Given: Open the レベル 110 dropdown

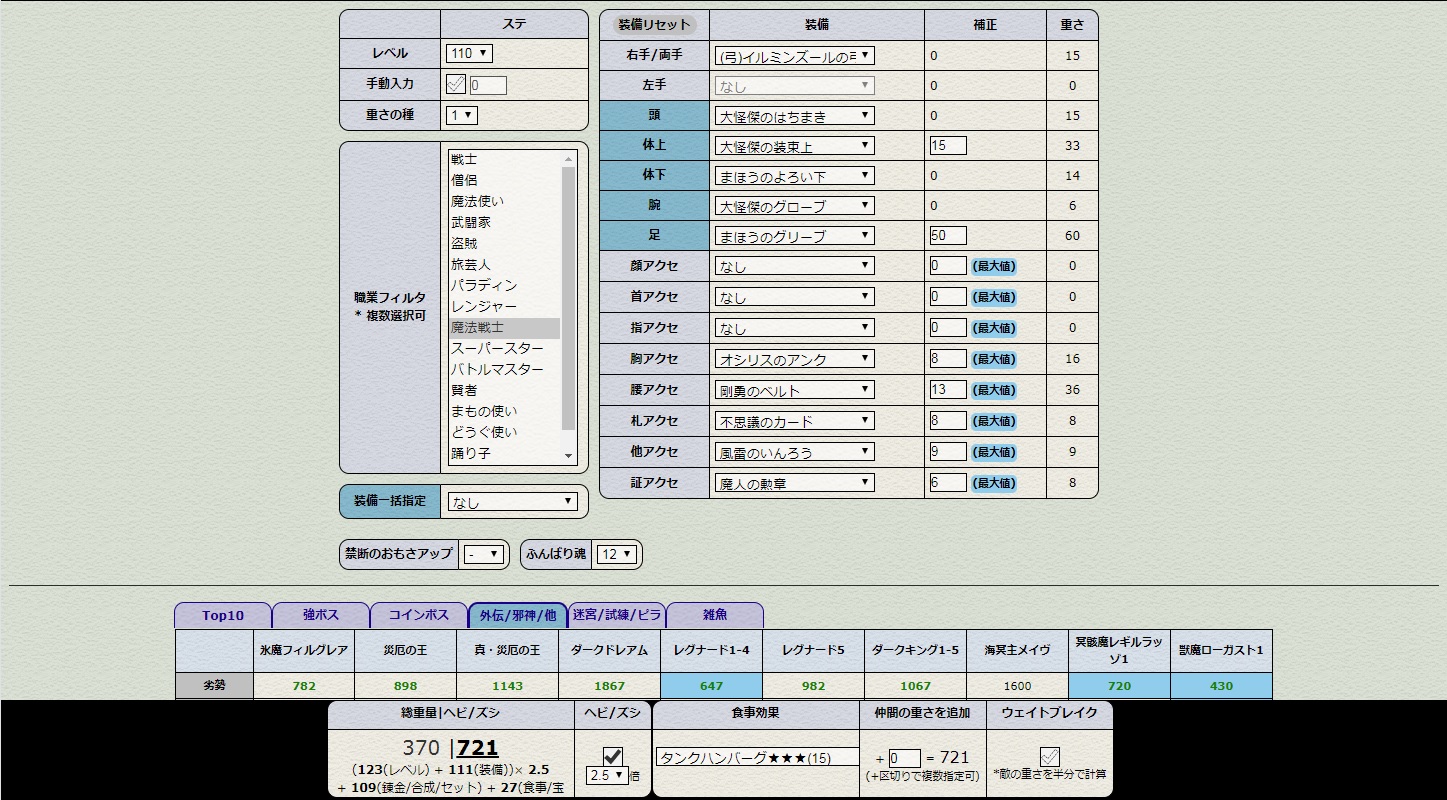Looking at the screenshot, I should [x=469, y=54].
